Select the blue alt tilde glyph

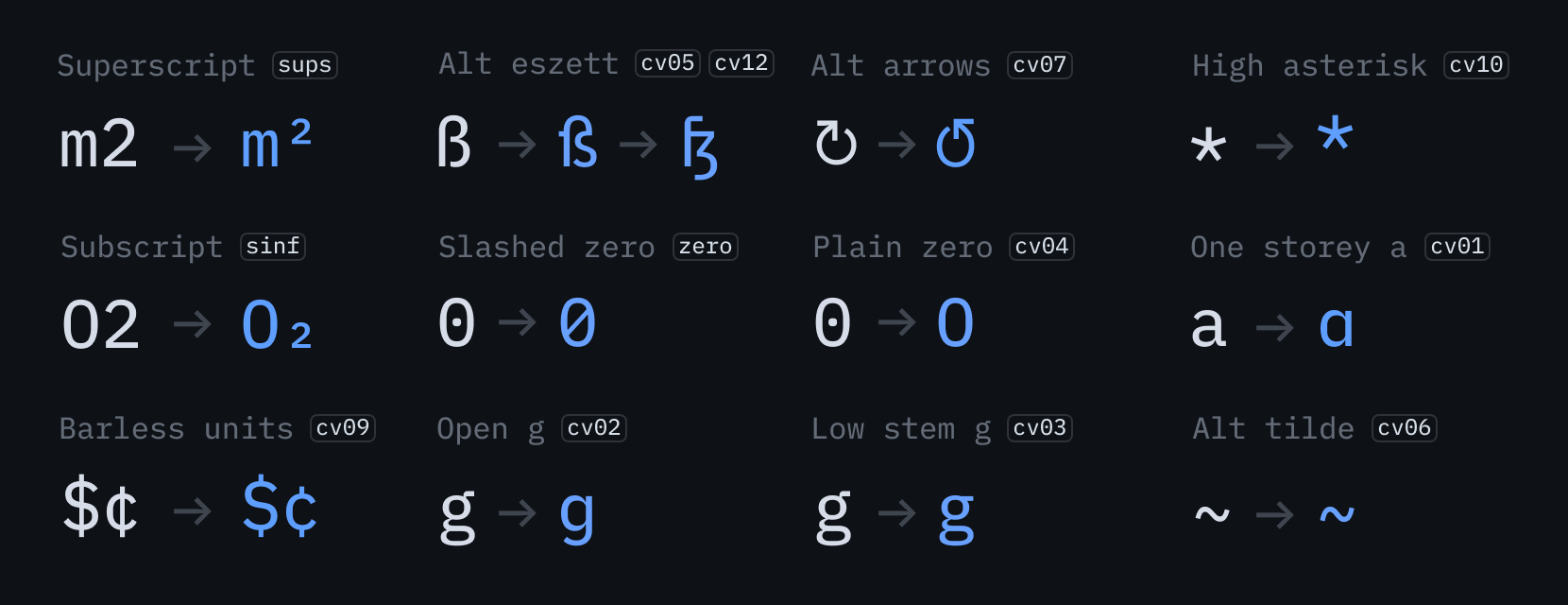click(x=1337, y=514)
